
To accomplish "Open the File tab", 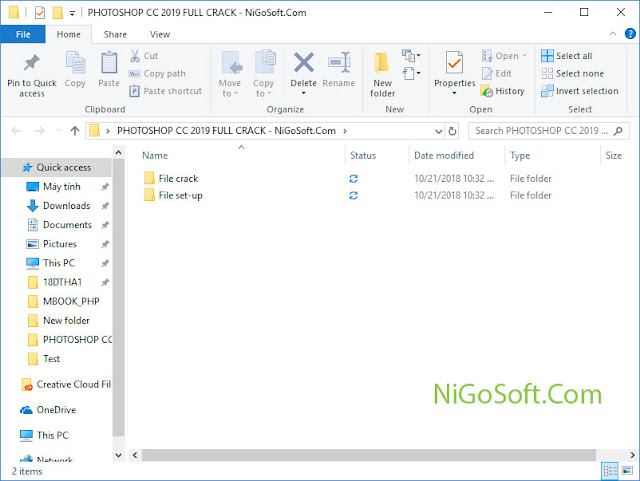I will [x=23, y=34].
